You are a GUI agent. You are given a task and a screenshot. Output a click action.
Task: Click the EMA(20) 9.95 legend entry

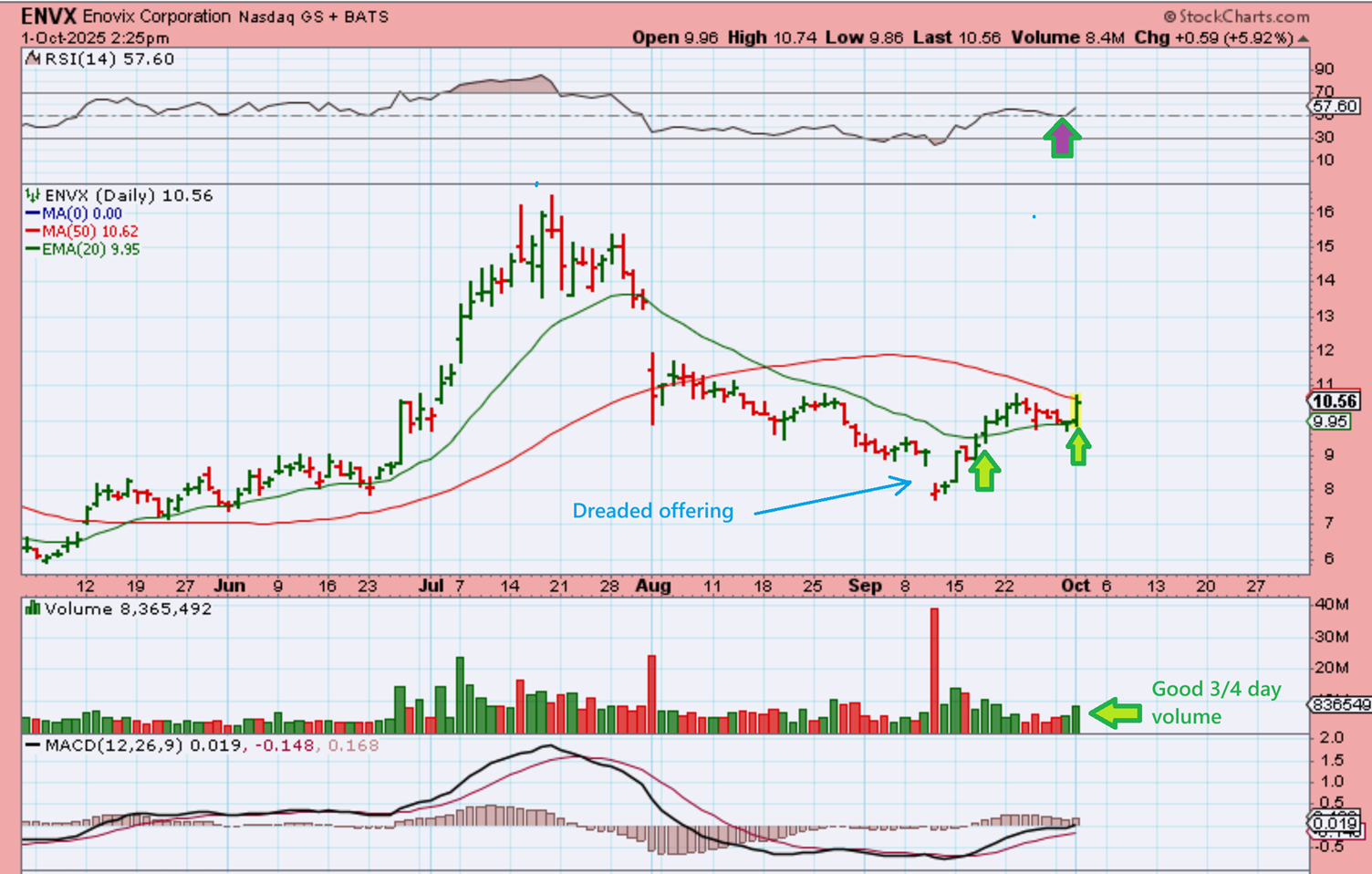point(91,249)
